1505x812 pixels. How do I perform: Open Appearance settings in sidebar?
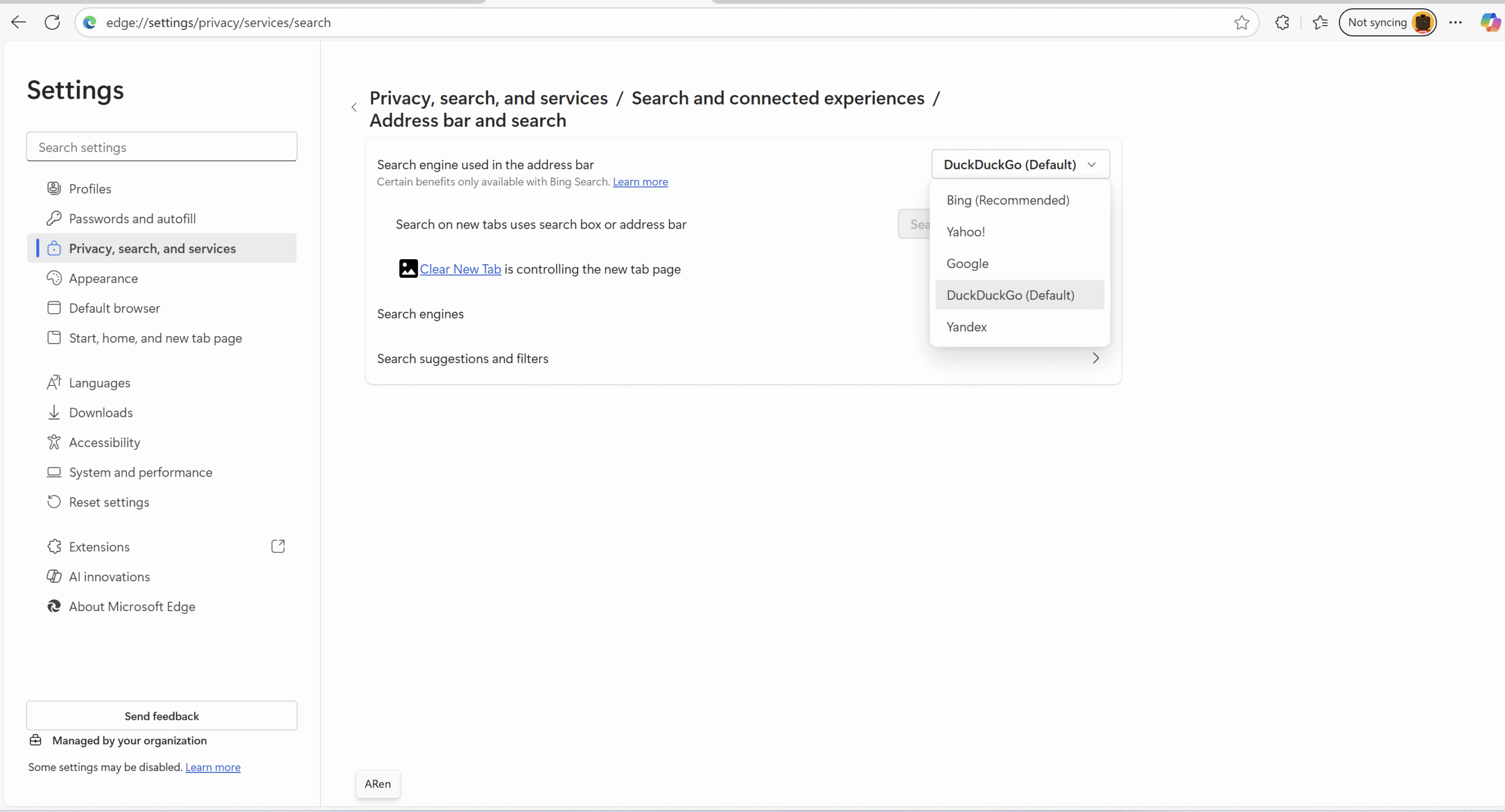103,279
